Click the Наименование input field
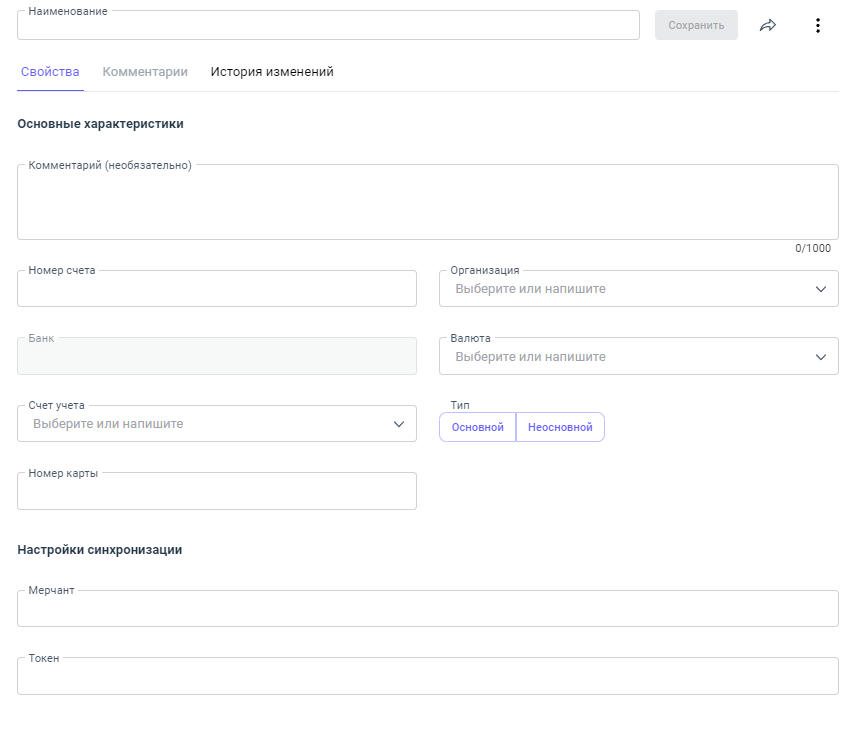Viewport: 854px width, 739px height. click(328, 26)
